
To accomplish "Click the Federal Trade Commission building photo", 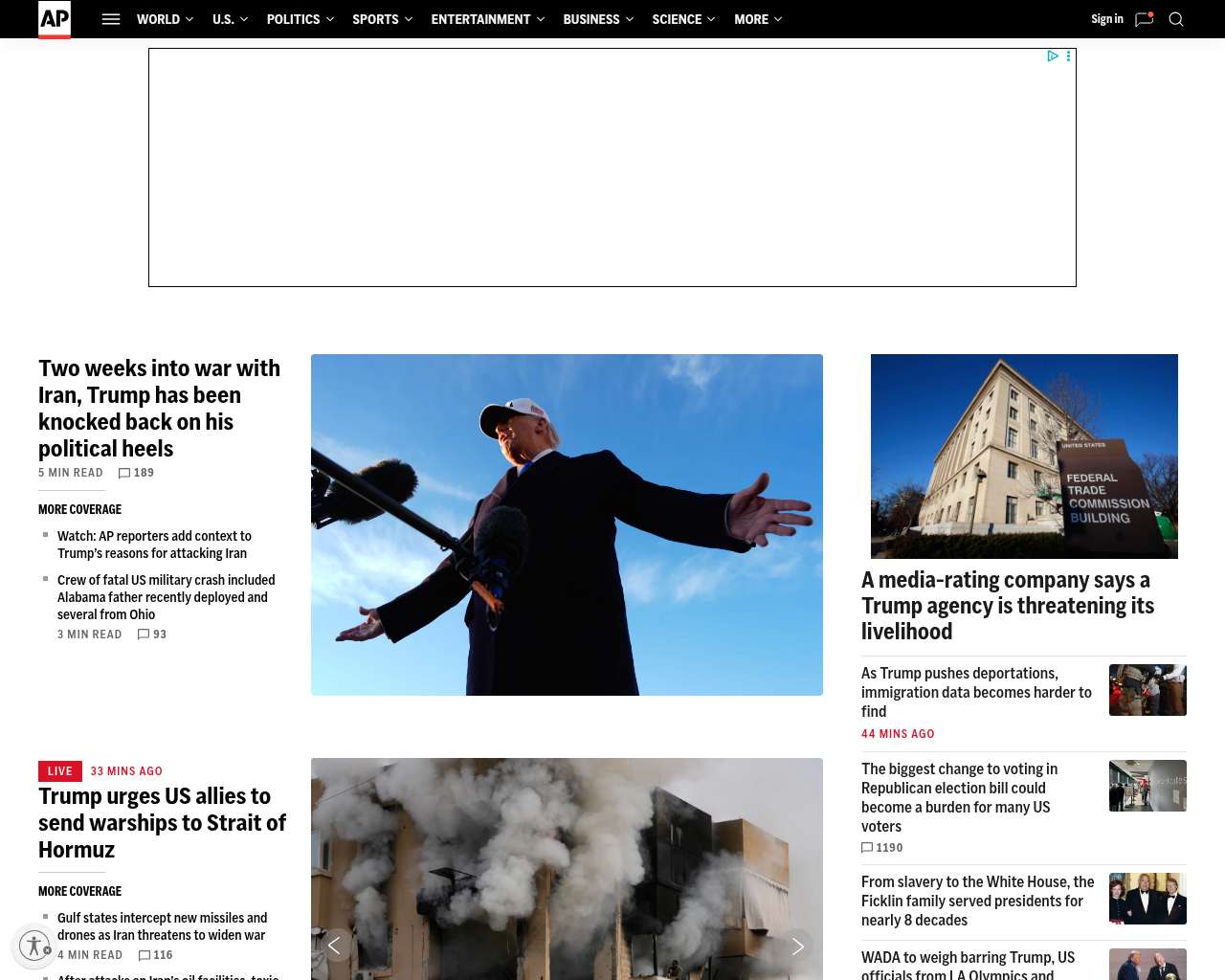I will coord(1024,457).
